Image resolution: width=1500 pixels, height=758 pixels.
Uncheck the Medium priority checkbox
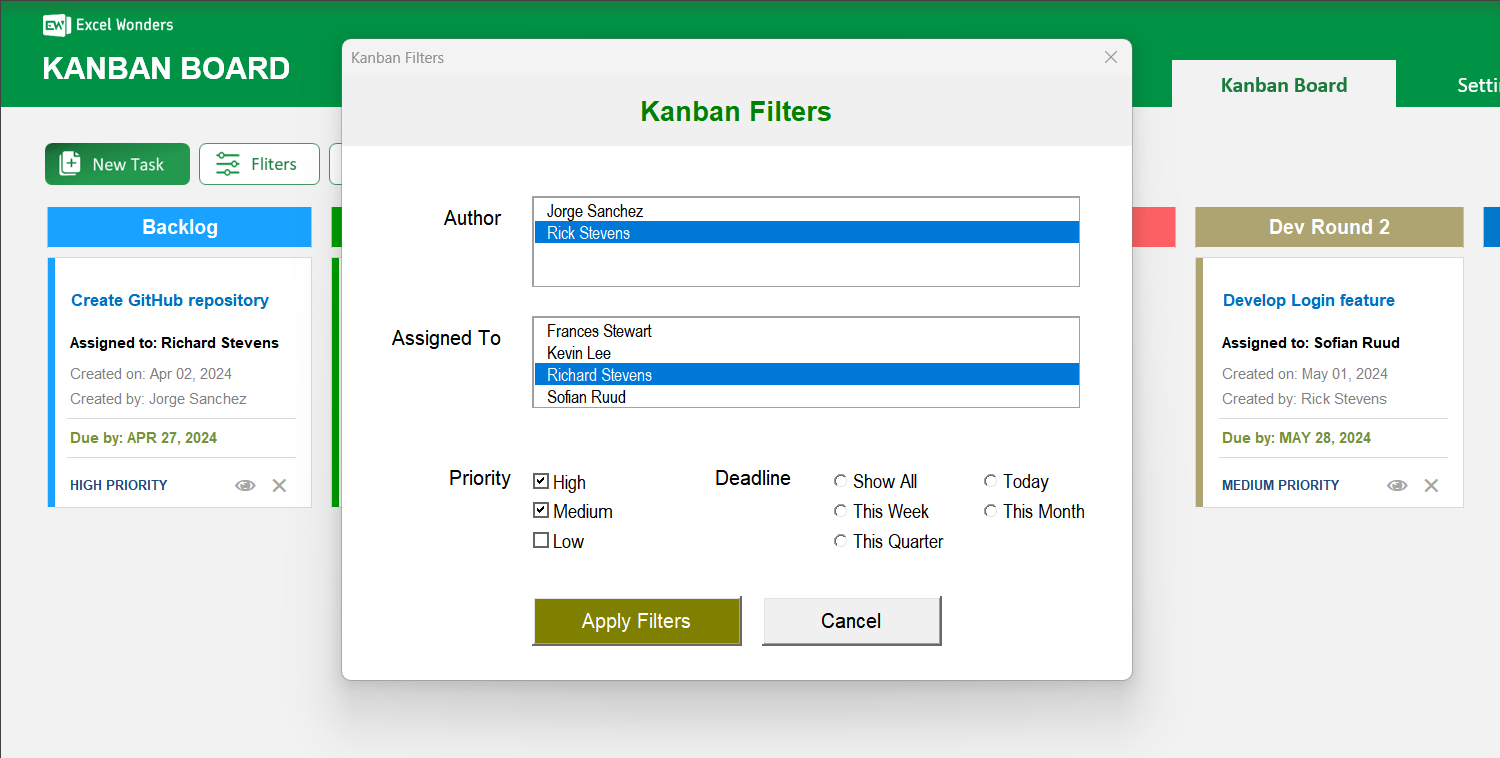pyautogui.click(x=541, y=511)
